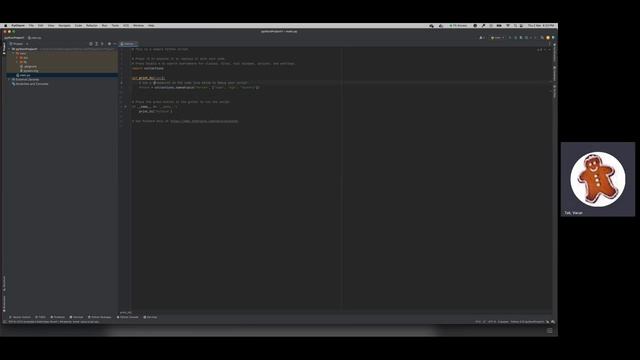Expand the External Libraries node

(9, 80)
